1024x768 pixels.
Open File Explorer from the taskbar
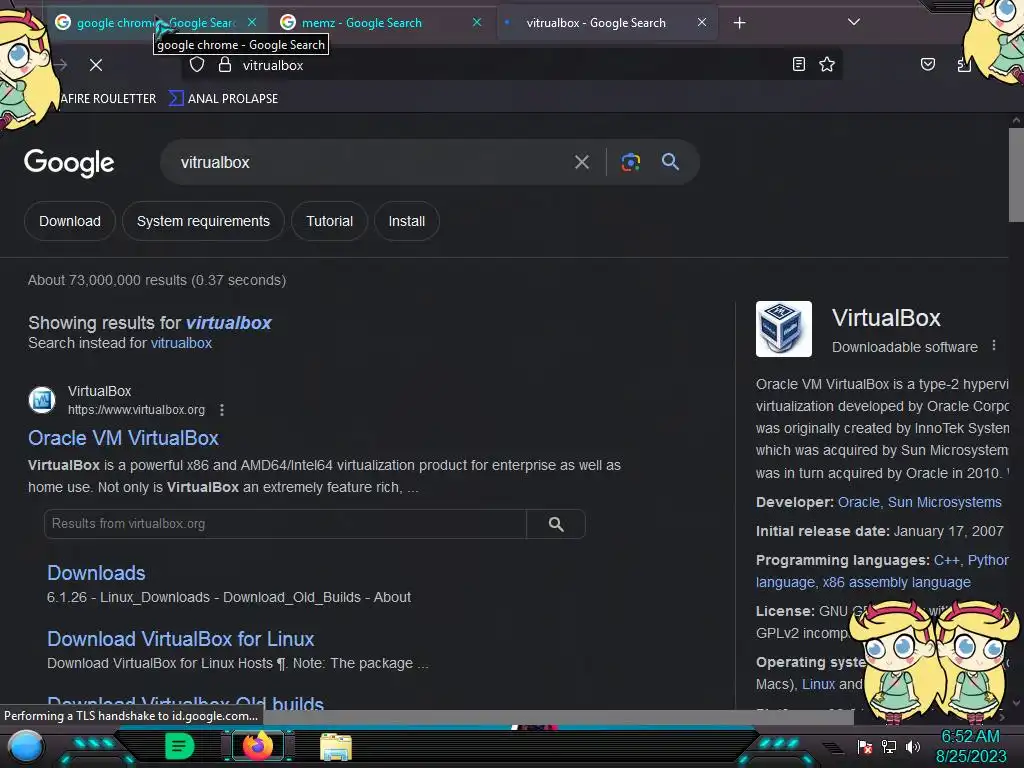[x=336, y=747]
